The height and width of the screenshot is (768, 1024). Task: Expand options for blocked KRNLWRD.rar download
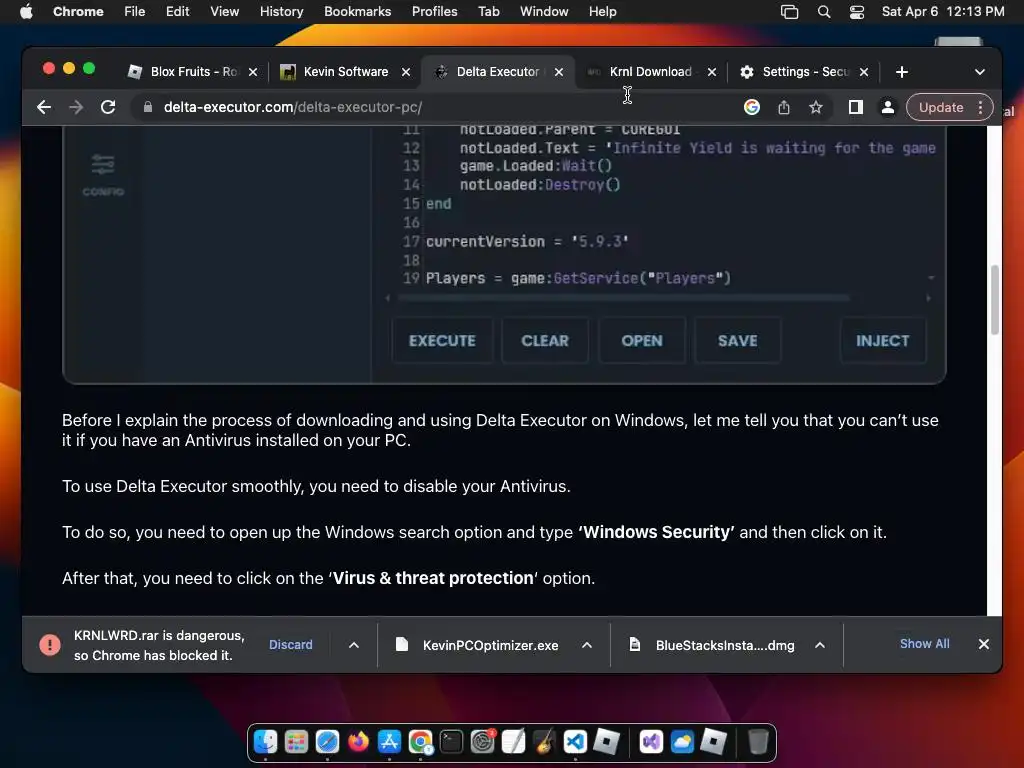click(353, 645)
